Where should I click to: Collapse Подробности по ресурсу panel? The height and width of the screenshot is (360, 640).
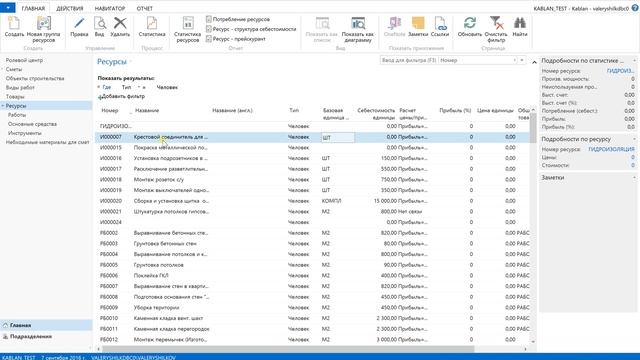click(634, 139)
